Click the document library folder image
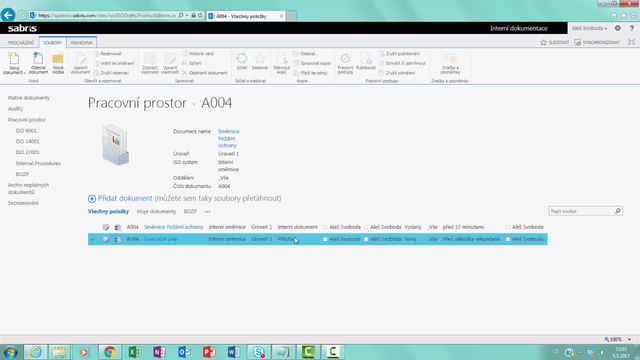This screenshot has height=360, width=640. (x=116, y=144)
